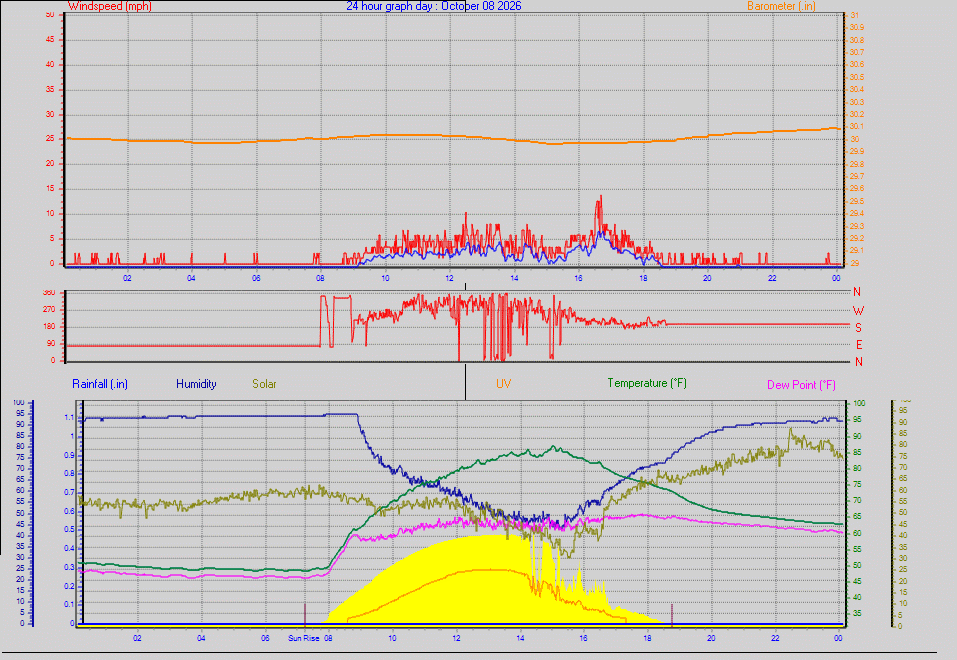Click the sunrise marker line above Sun Rise
The image size is (957, 660).
tap(305, 614)
